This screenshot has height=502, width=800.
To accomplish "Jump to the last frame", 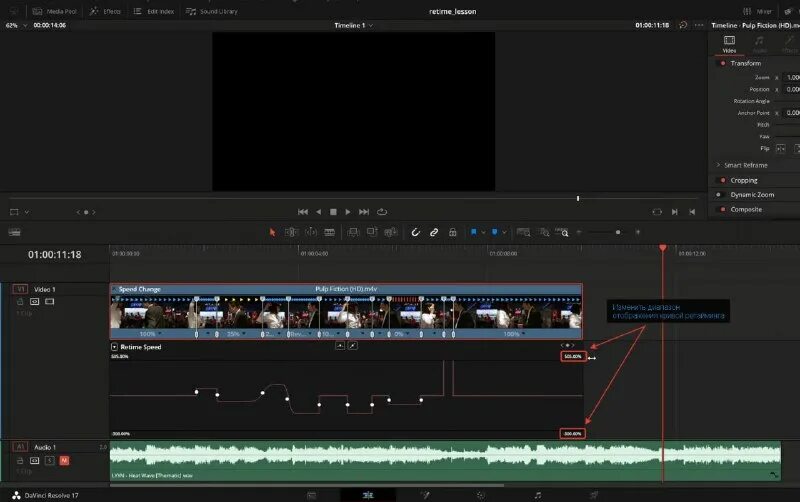I will click(x=364, y=212).
